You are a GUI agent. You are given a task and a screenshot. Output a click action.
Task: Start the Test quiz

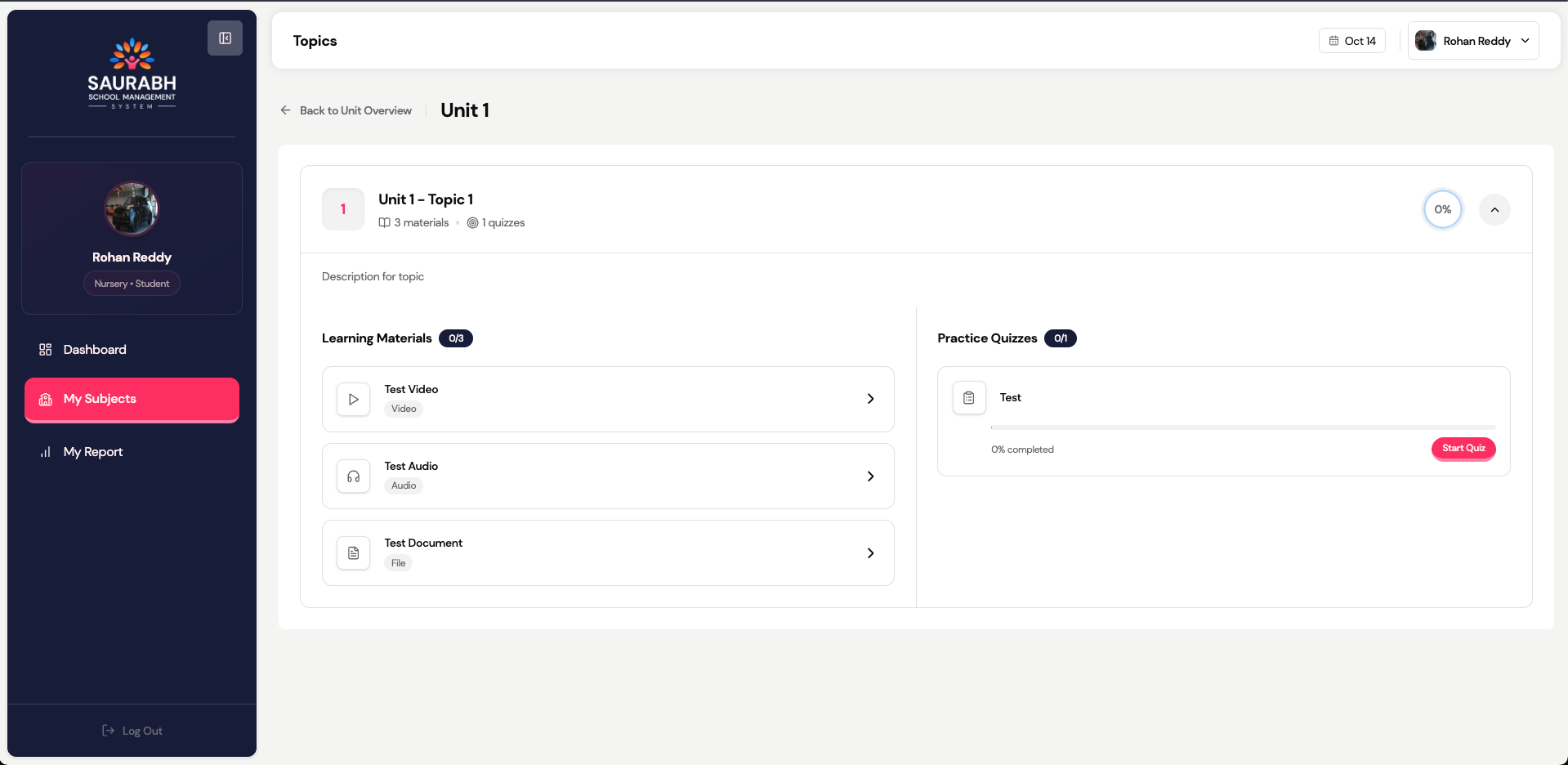point(1463,448)
